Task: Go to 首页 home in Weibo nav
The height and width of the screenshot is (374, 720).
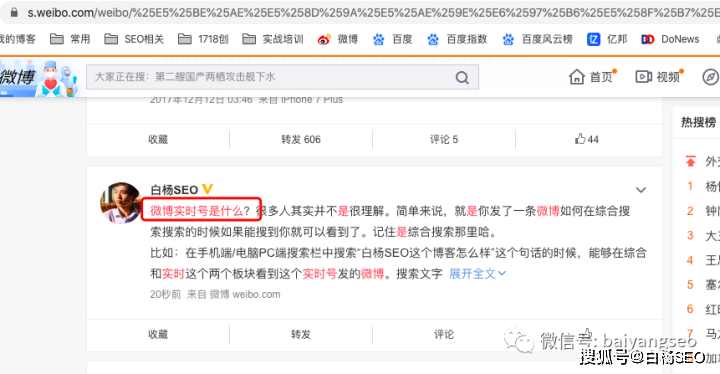Action: tap(592, 77)
